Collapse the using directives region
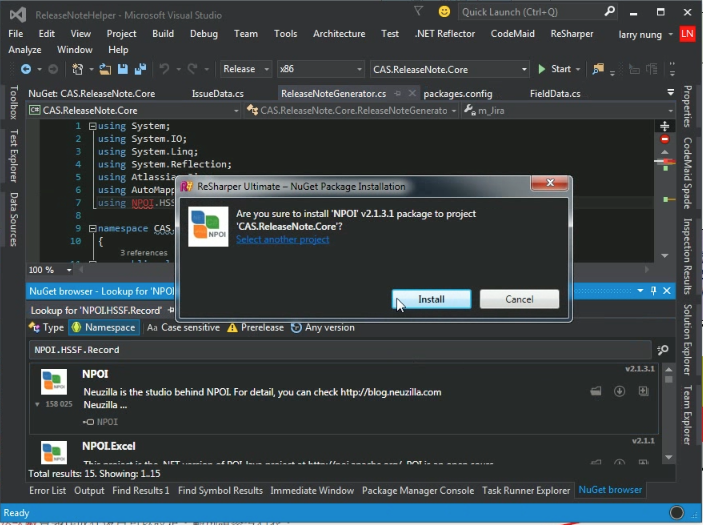Screen dimensions: 703x525 [92, 126]
